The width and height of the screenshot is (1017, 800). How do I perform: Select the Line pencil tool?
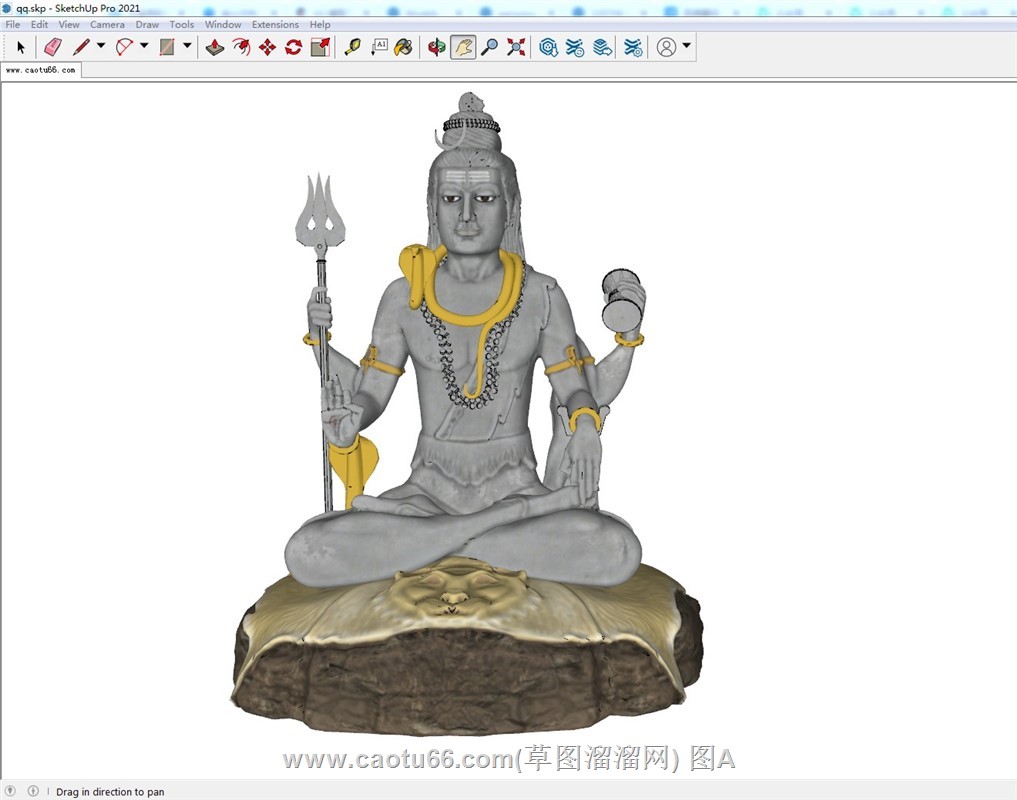coord(81,47)
